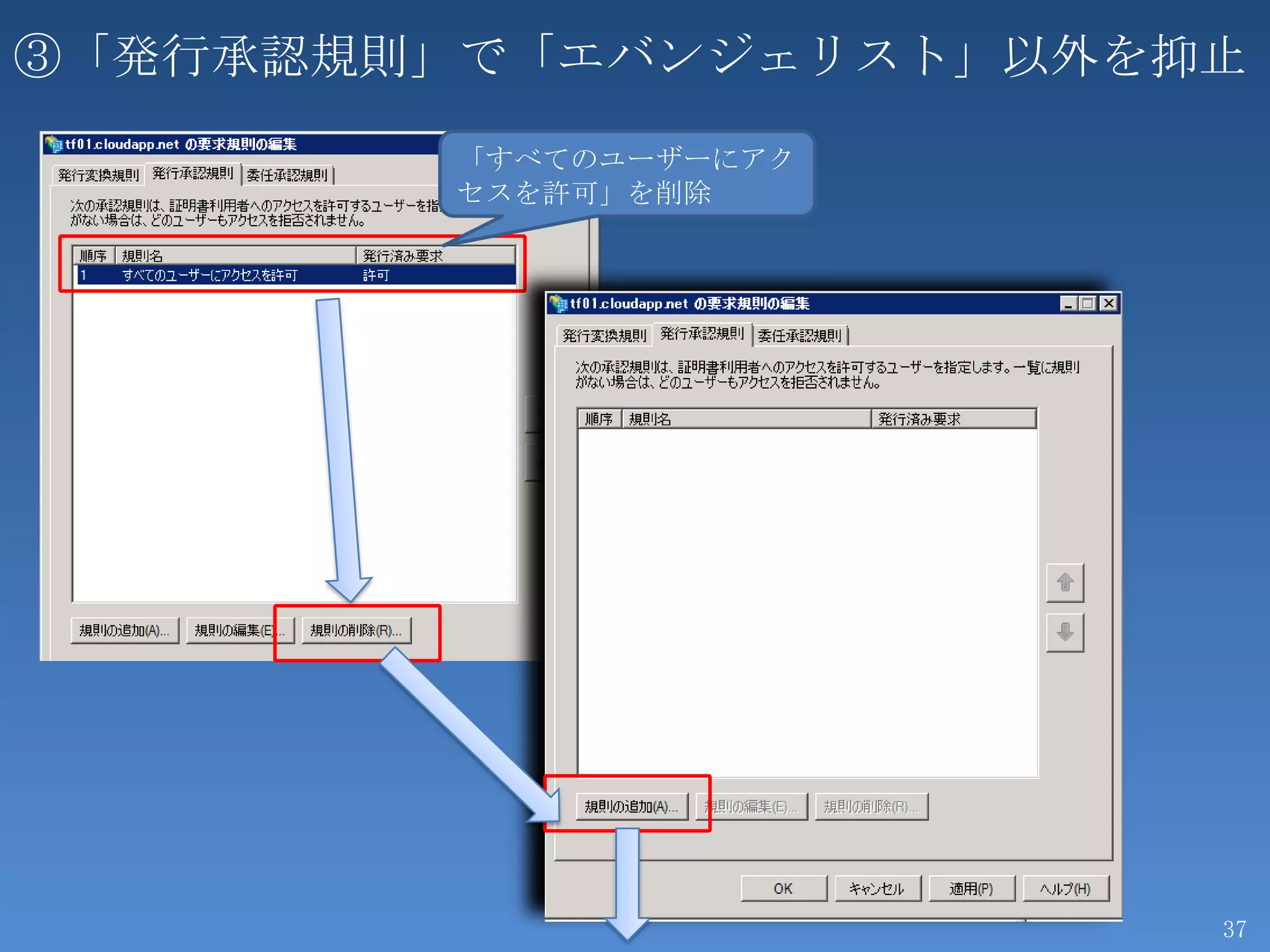This screenshot has width=1270, height=952.
Task: Switch to 委任承認規則 tab in front window
Action: pos(800,335)
